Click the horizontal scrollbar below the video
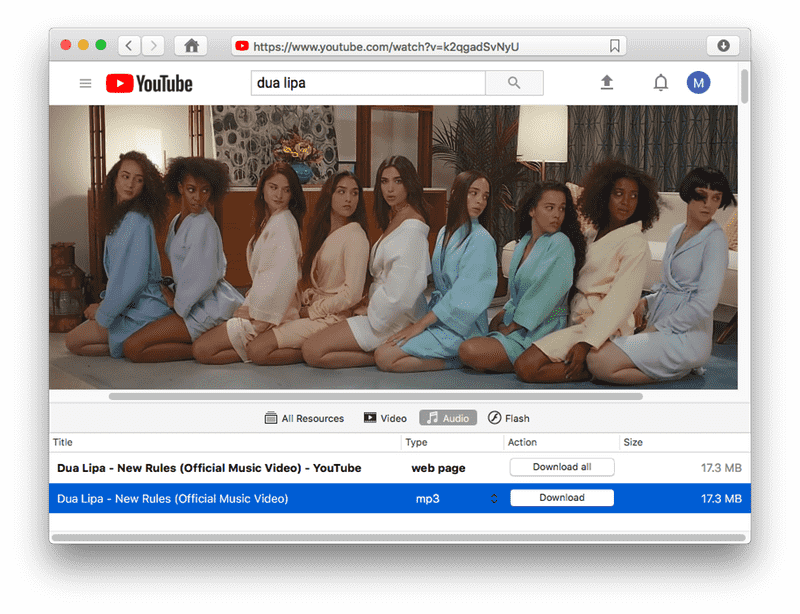 [376, 396]
